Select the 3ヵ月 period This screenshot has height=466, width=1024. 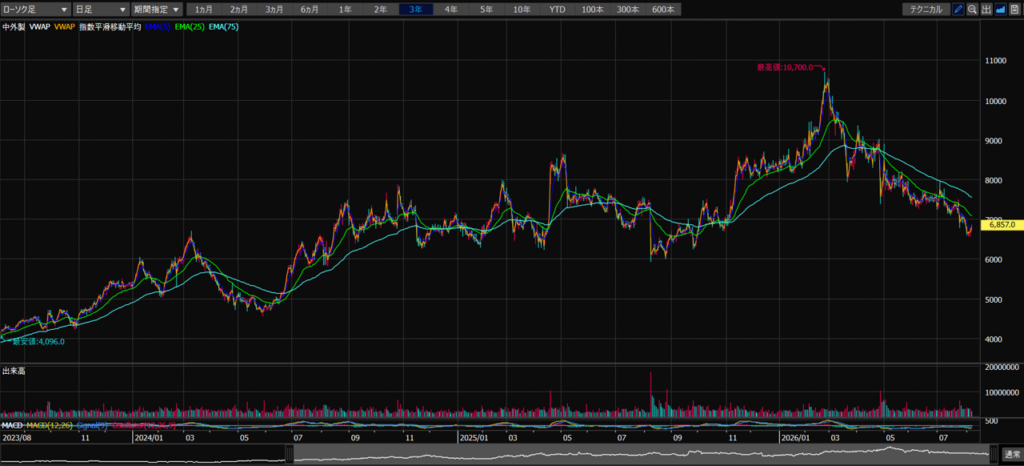coord(274,10)
